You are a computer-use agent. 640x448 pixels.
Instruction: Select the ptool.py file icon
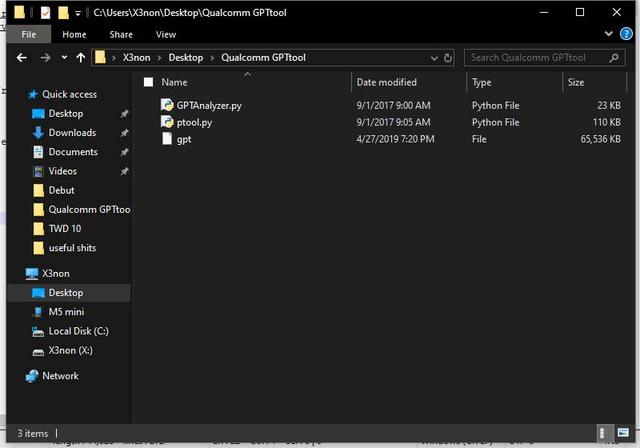pyautogui.click(x=167, y=122)
